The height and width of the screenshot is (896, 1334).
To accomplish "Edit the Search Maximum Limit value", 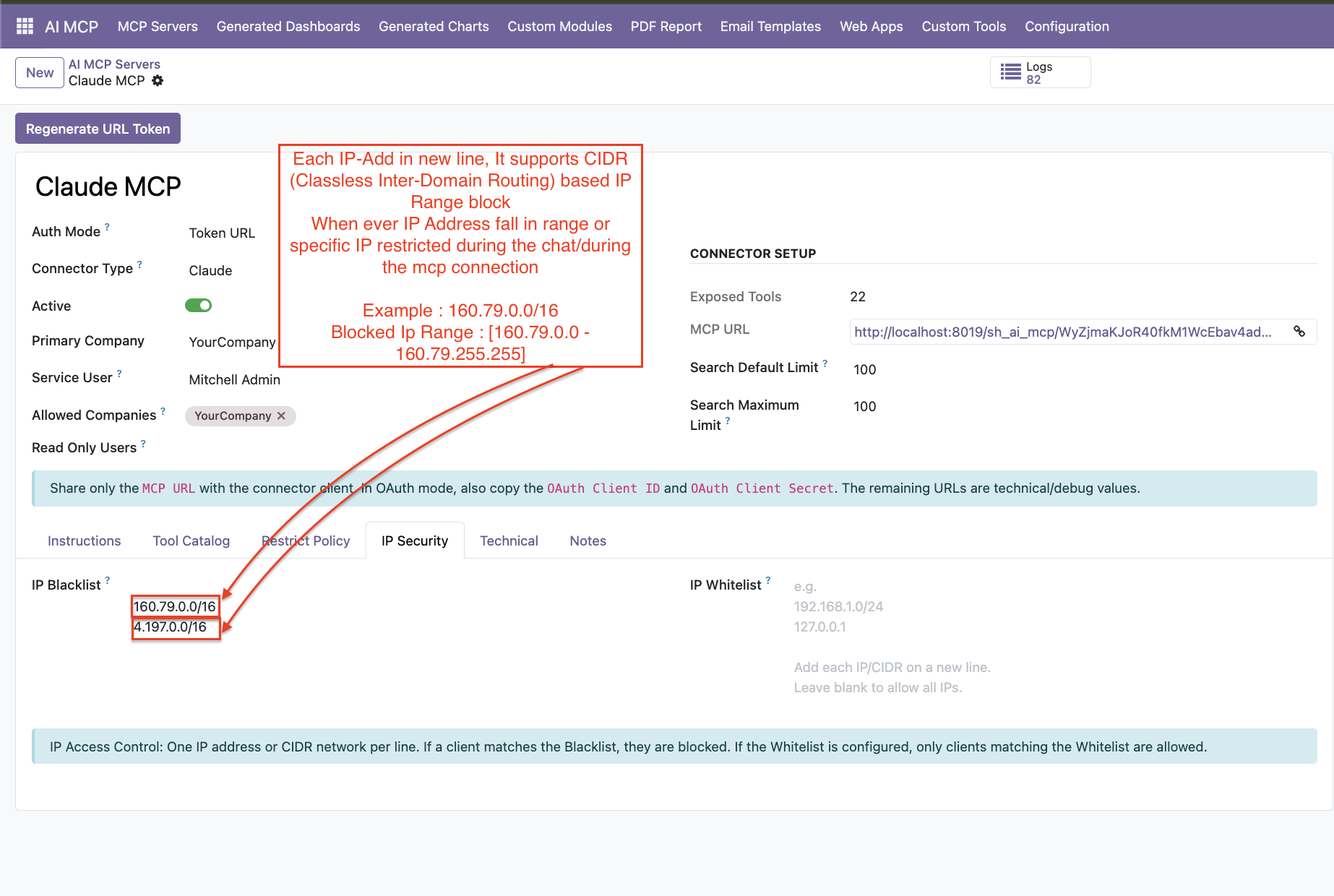I will (865, 407).
